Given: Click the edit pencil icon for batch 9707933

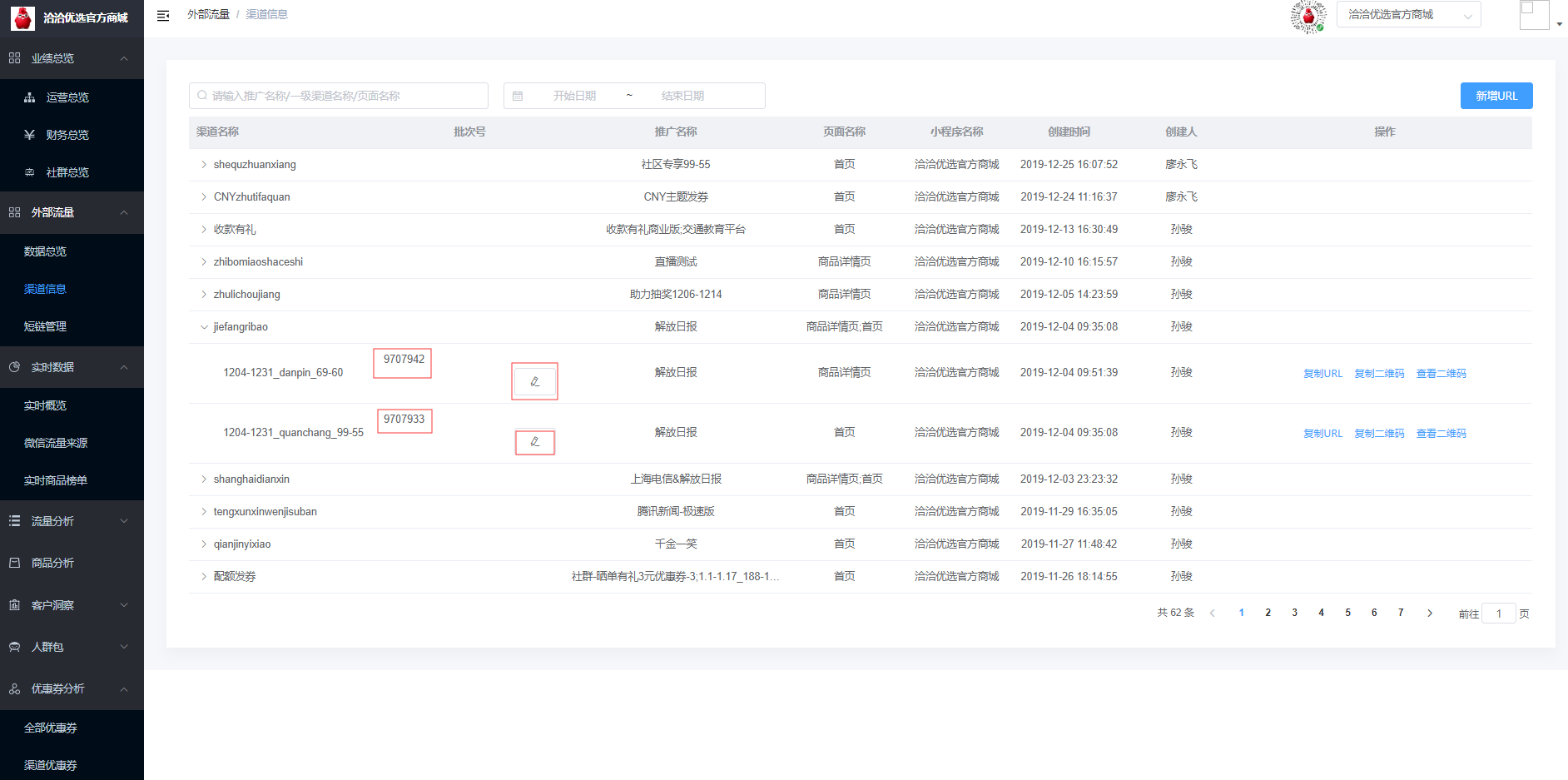Looking at the screenshot, I should click(x=534, y=442).
